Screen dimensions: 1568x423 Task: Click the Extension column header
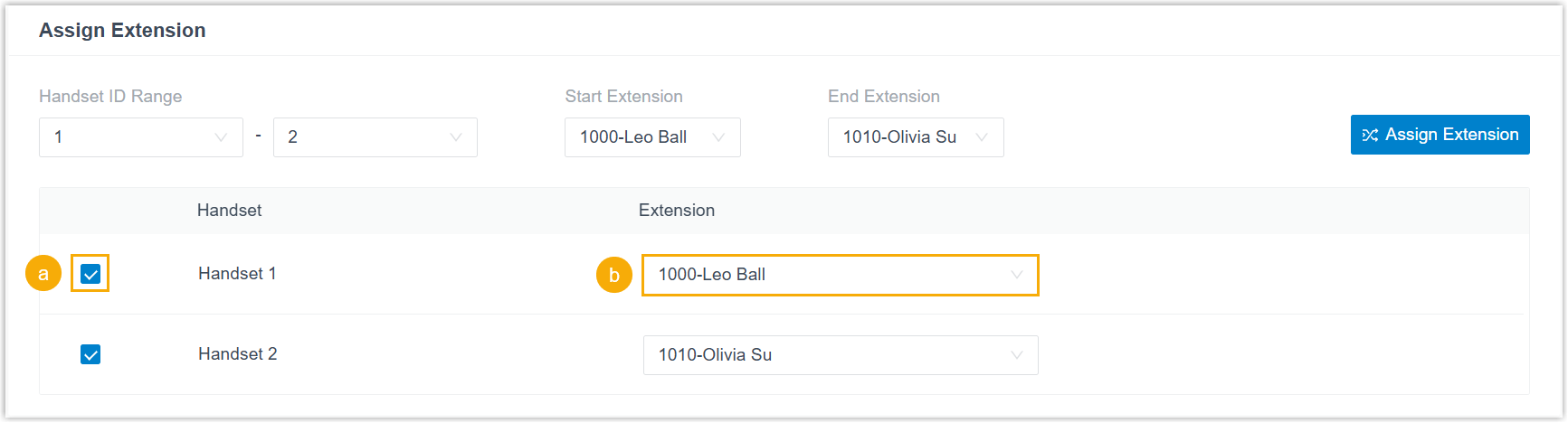click(677, 211)
